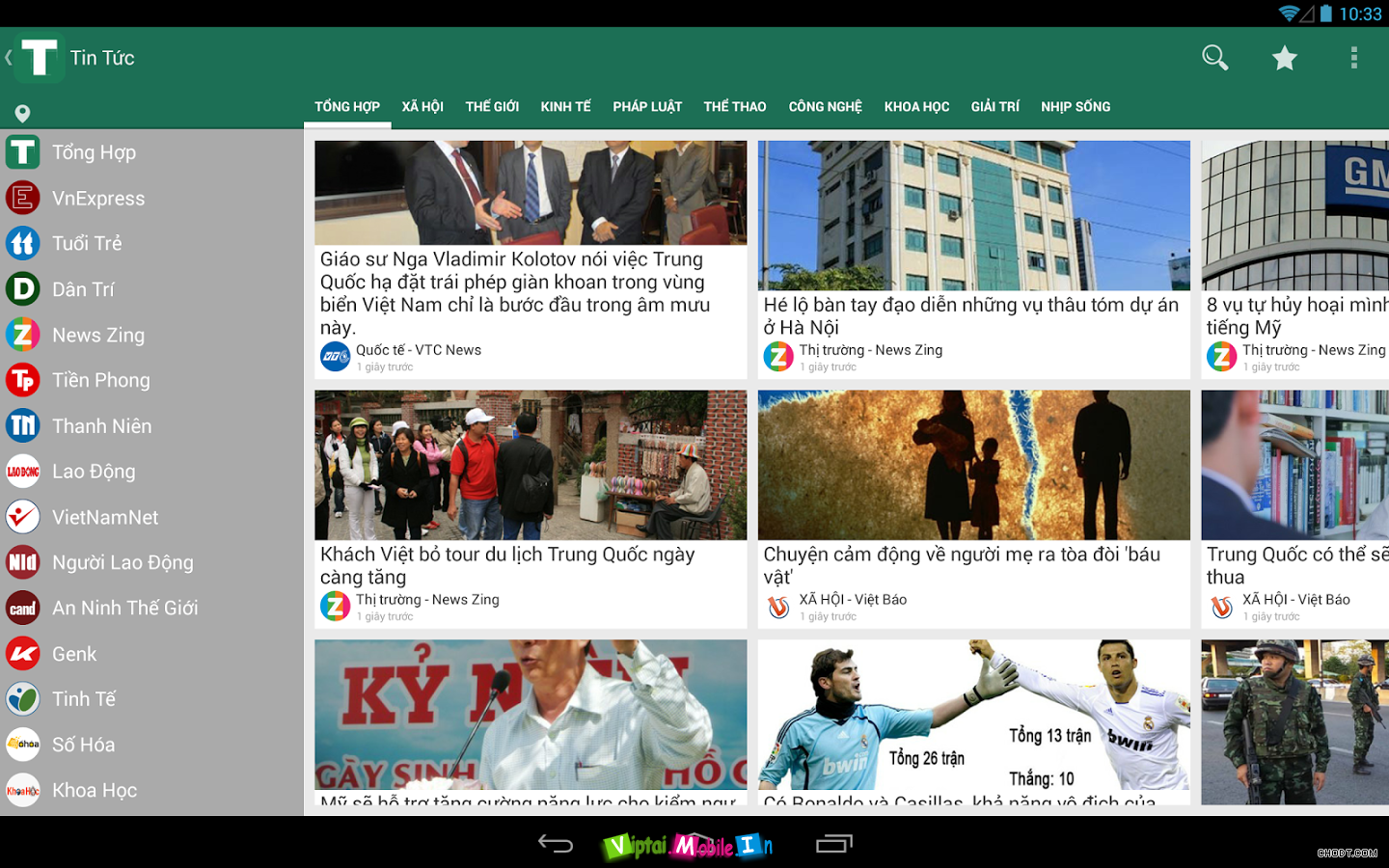This screenshot has height=868, width=1389.
Task: Select the Tuổi Trẻ source icon
Action: [23, 243]
